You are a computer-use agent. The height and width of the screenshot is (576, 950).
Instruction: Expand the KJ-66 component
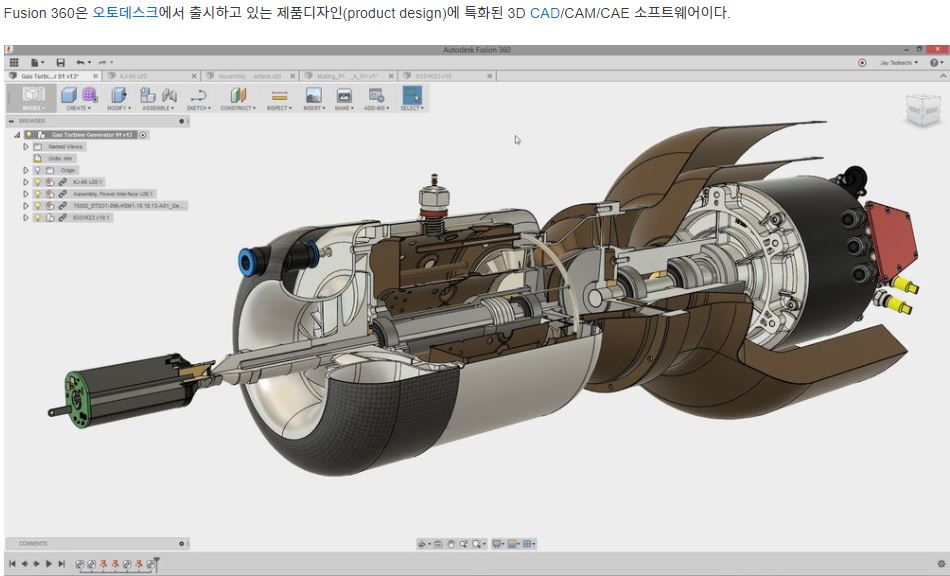25,182
